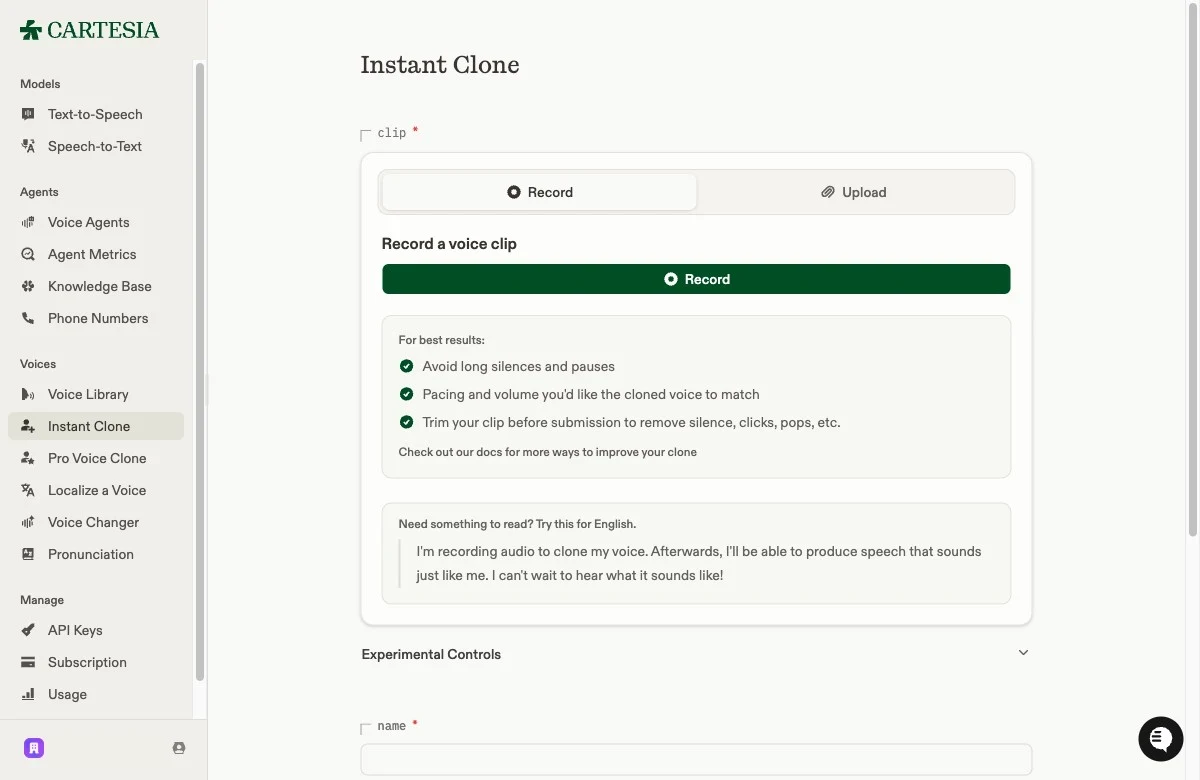Click the page scrollbar on right edge

click(x=1193, y=270)
